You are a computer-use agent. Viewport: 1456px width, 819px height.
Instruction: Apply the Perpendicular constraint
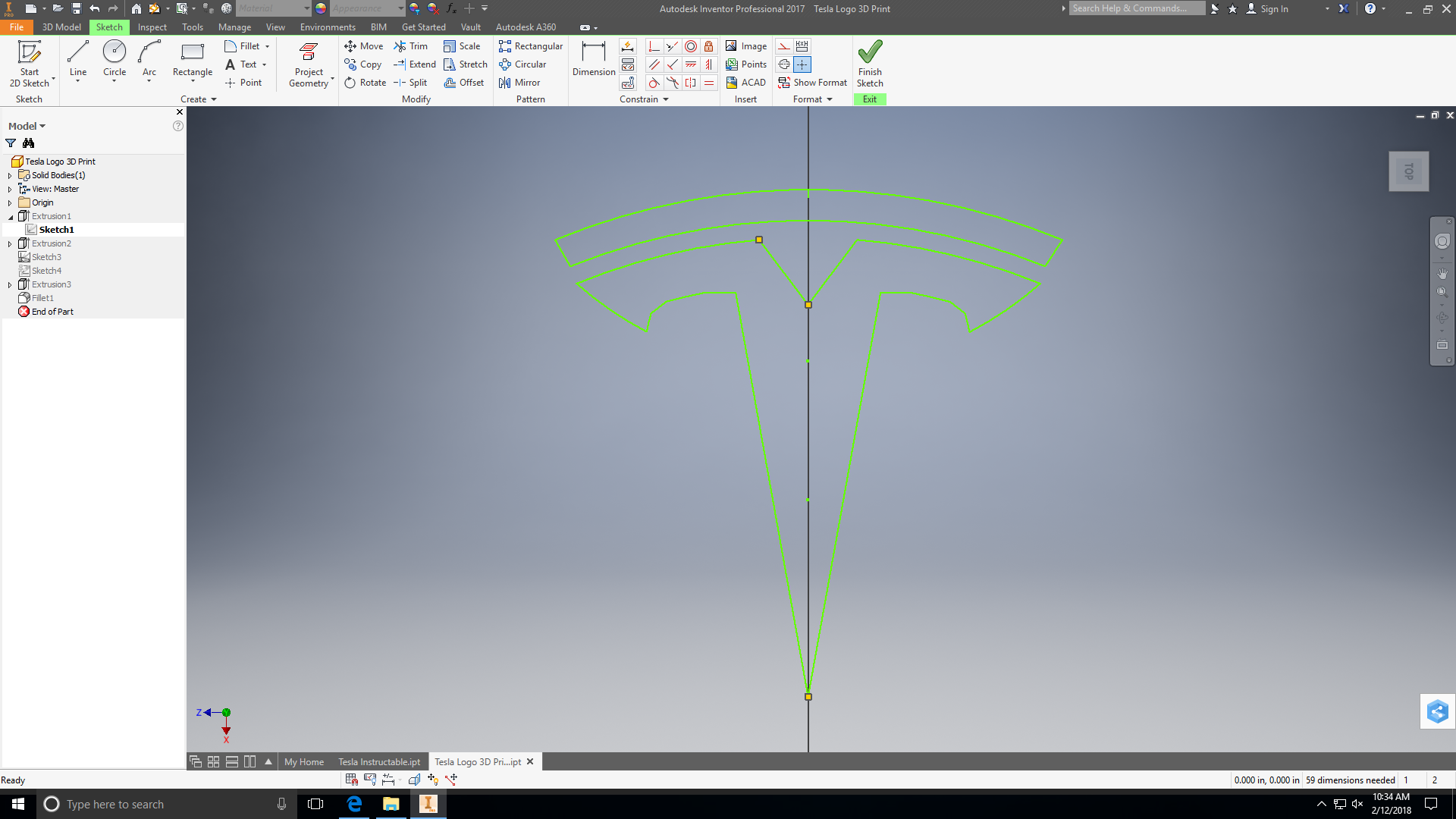point(673,64)
